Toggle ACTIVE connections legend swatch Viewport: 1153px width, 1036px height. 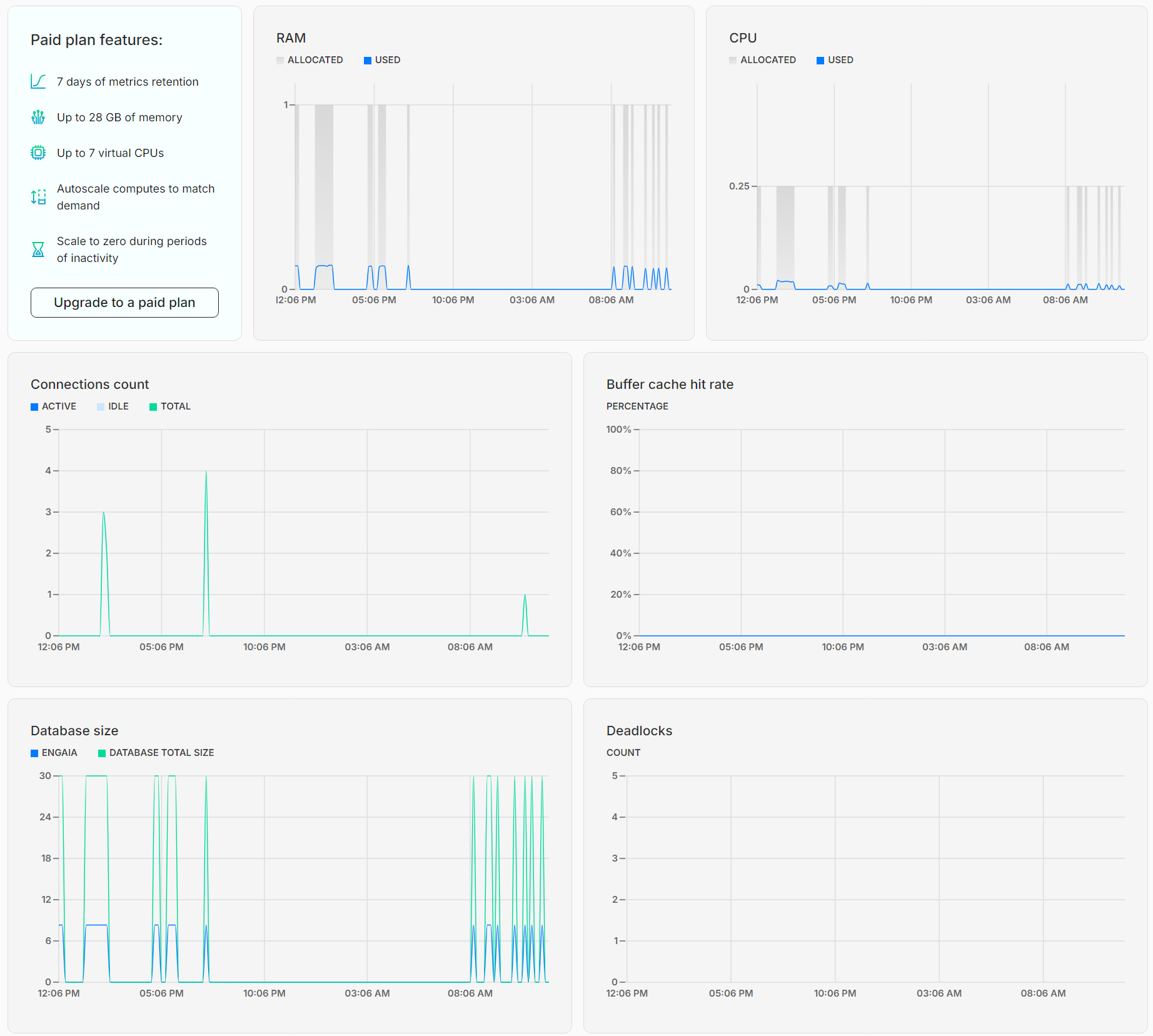(34, 407)
